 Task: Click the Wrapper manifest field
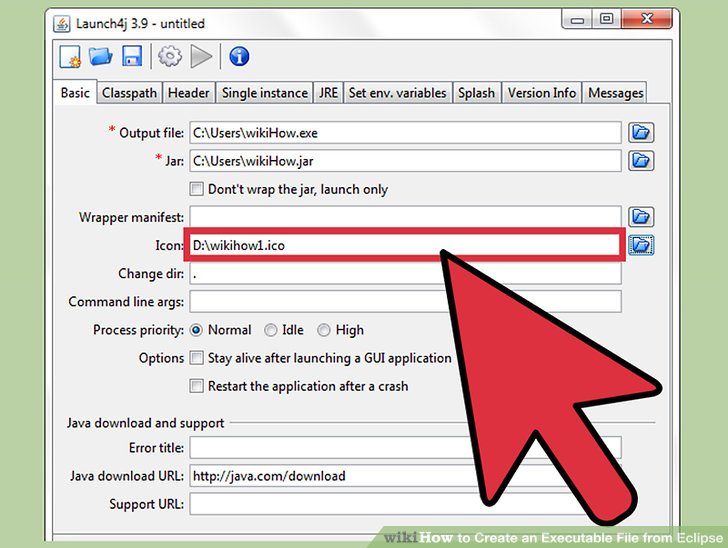click(405, 217)
